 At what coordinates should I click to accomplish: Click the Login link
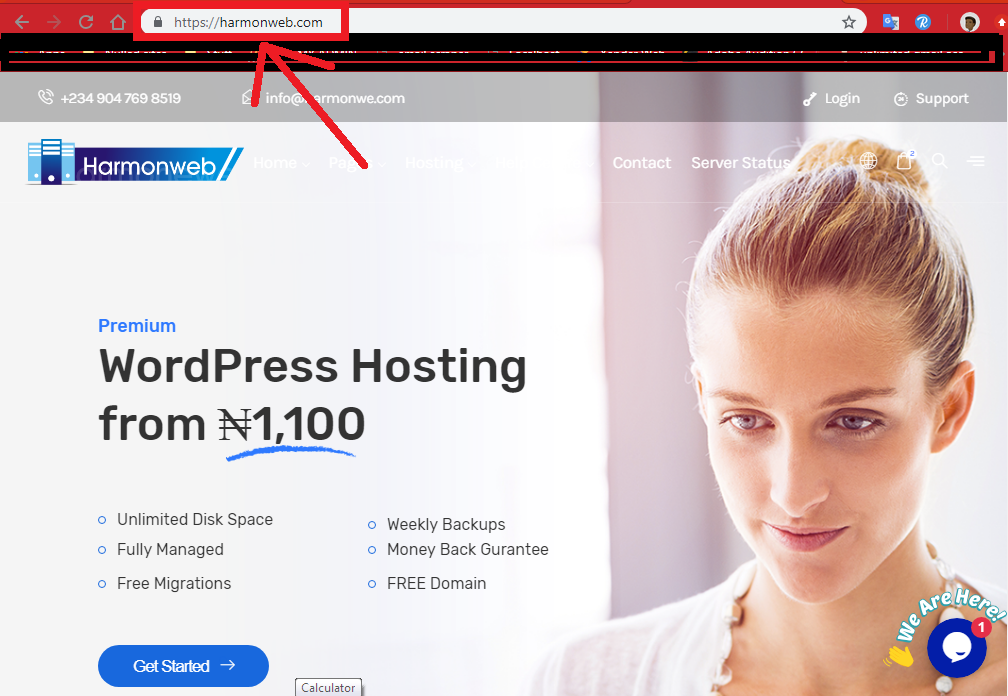(x=842, y=99)
